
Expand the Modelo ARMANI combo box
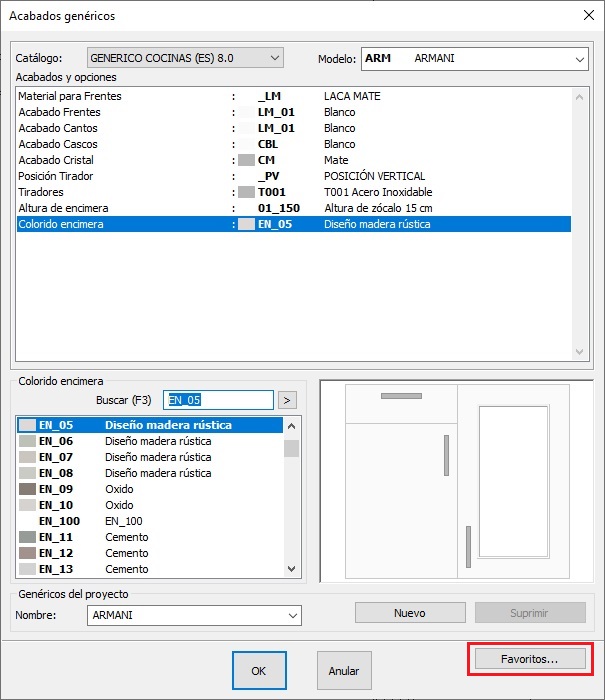[x=474, y=59]
